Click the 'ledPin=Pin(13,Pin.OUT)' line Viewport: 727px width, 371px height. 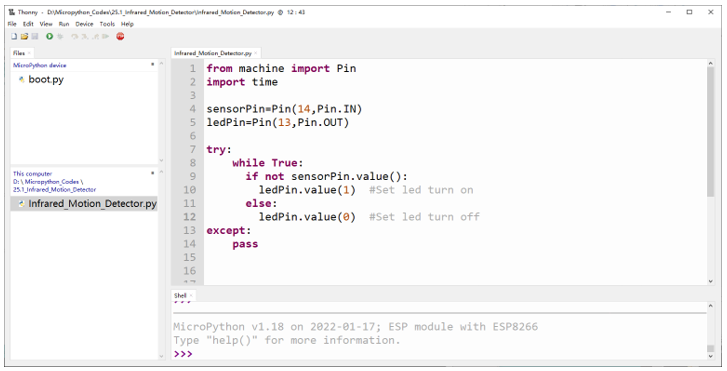278,122
